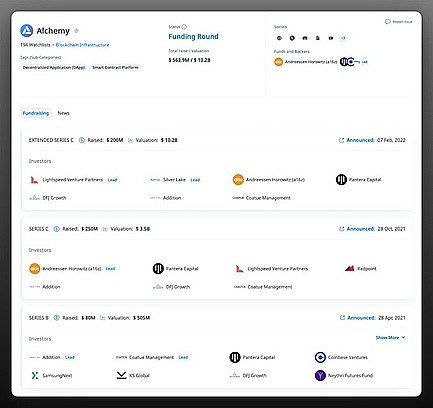Open SamsungNext investor logo
This screenshot has width=433, height=408.
35,375
